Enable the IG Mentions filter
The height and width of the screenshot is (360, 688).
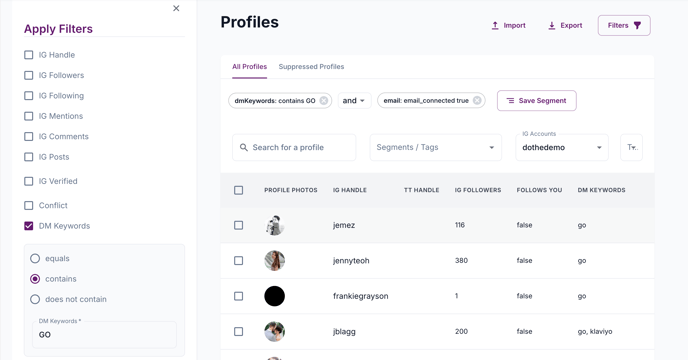[x=29, y=116]
